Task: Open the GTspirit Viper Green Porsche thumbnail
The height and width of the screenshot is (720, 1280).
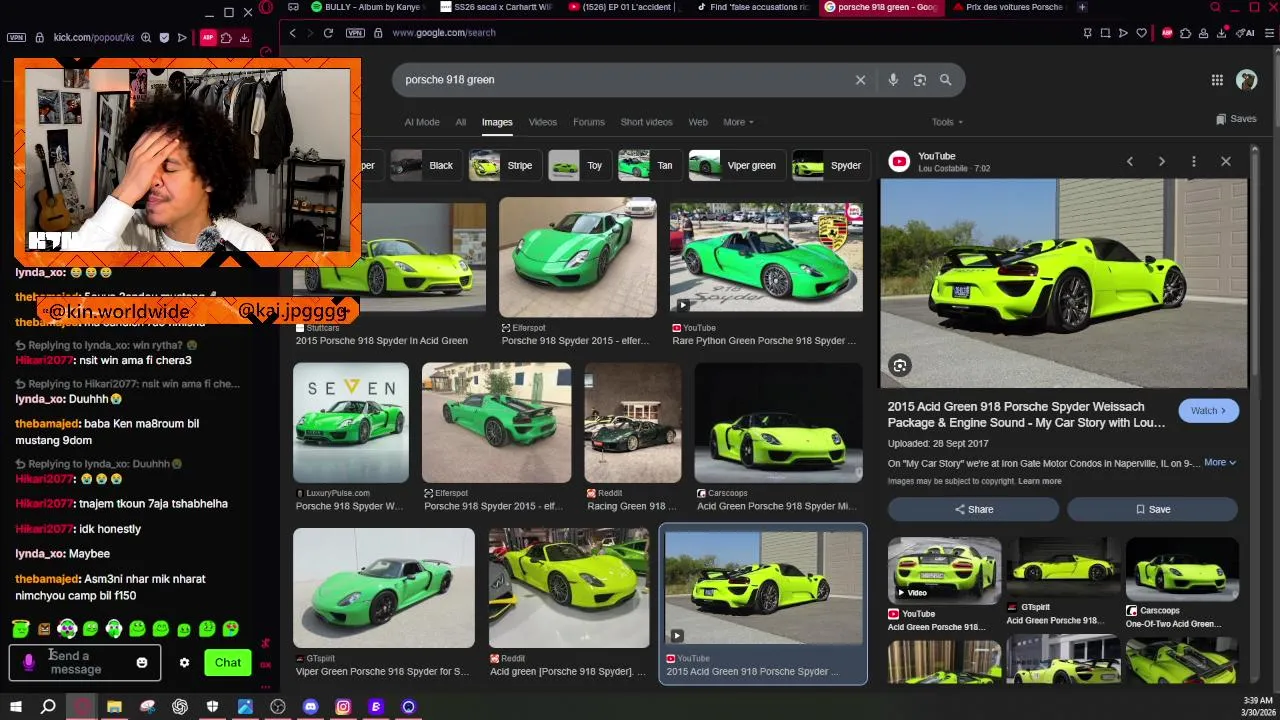Action: 384,588
